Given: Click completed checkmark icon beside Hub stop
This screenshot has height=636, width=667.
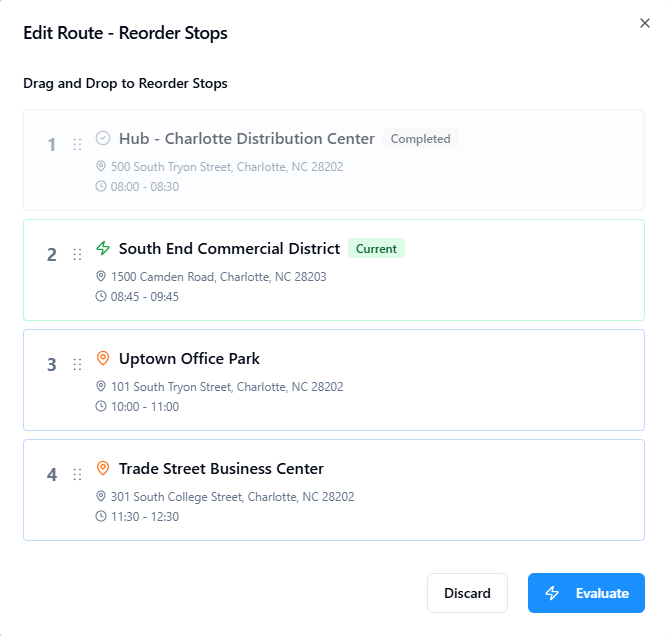Looking at the screenshot, I should (x=103, y=138).
